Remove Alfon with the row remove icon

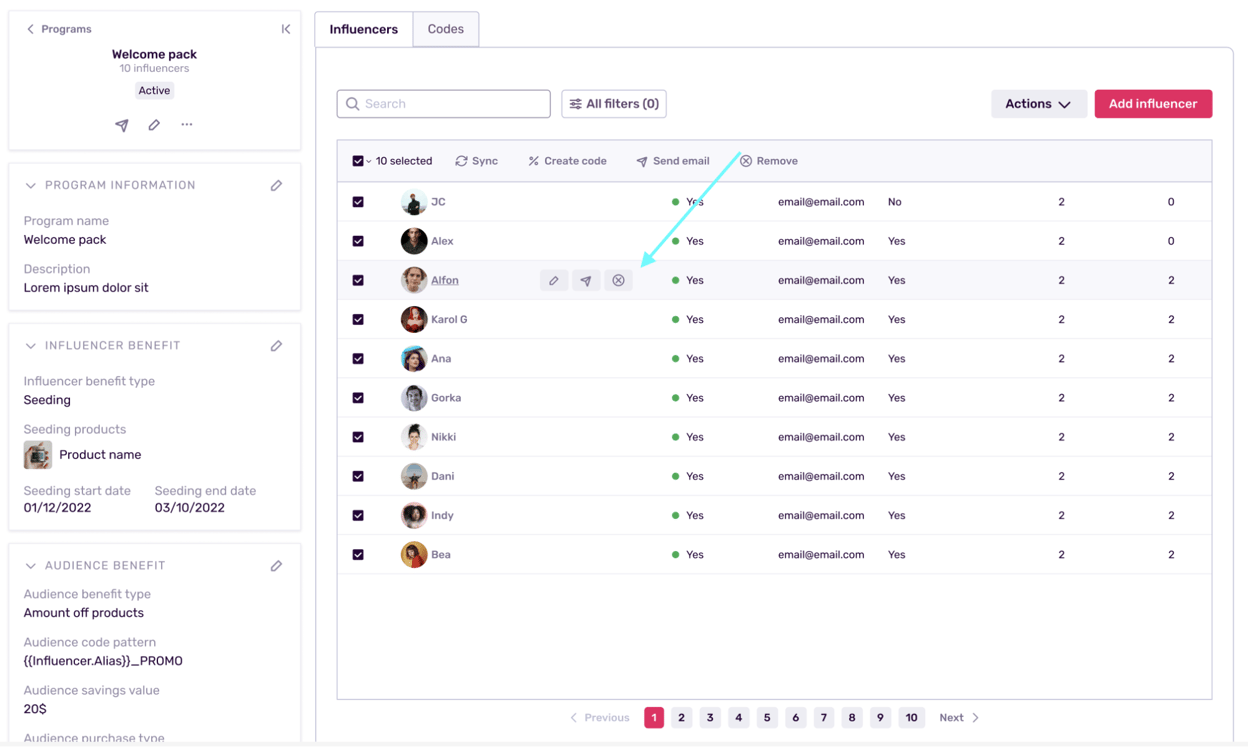tap(618, 280)
